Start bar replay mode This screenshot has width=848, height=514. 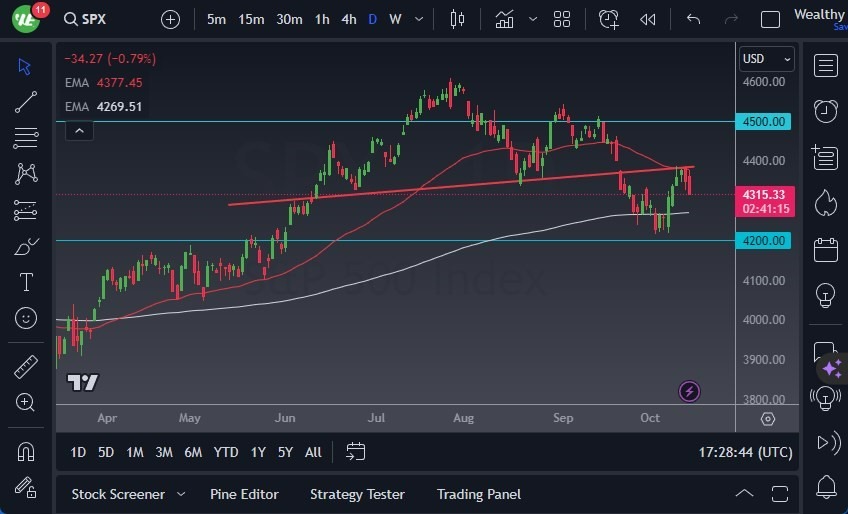647,20
